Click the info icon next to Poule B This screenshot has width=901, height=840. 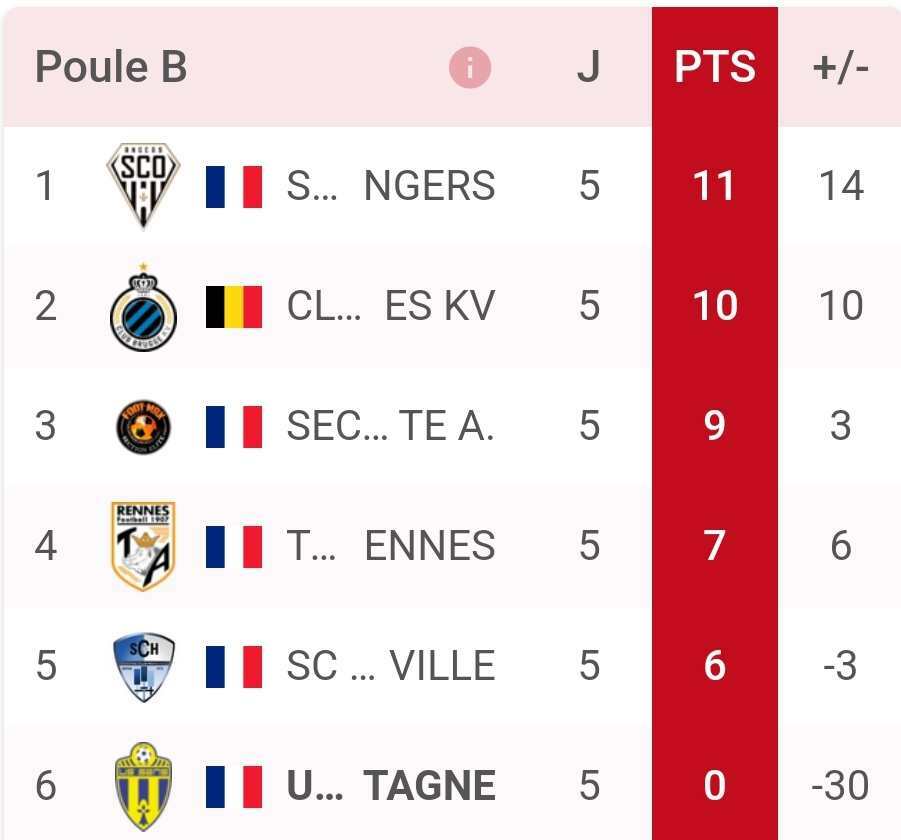pos(470,68)
